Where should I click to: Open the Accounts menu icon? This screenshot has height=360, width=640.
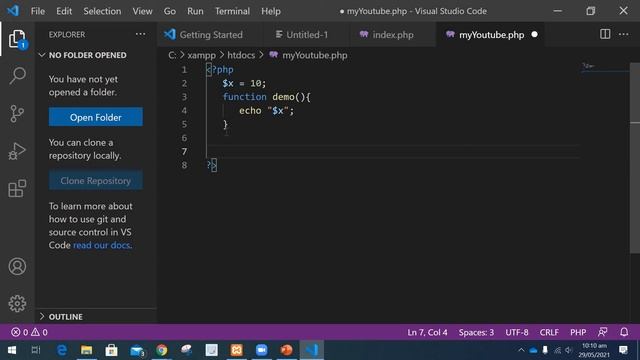pyautogui.click(x=17, y=267)
